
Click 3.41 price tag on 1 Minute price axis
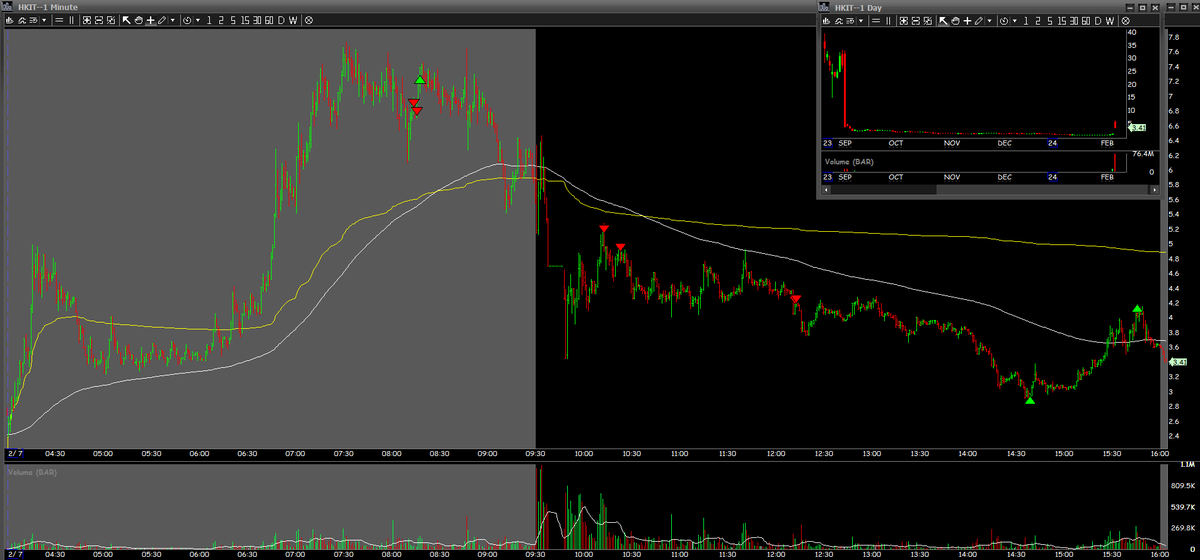click(x=1178, y=362)
